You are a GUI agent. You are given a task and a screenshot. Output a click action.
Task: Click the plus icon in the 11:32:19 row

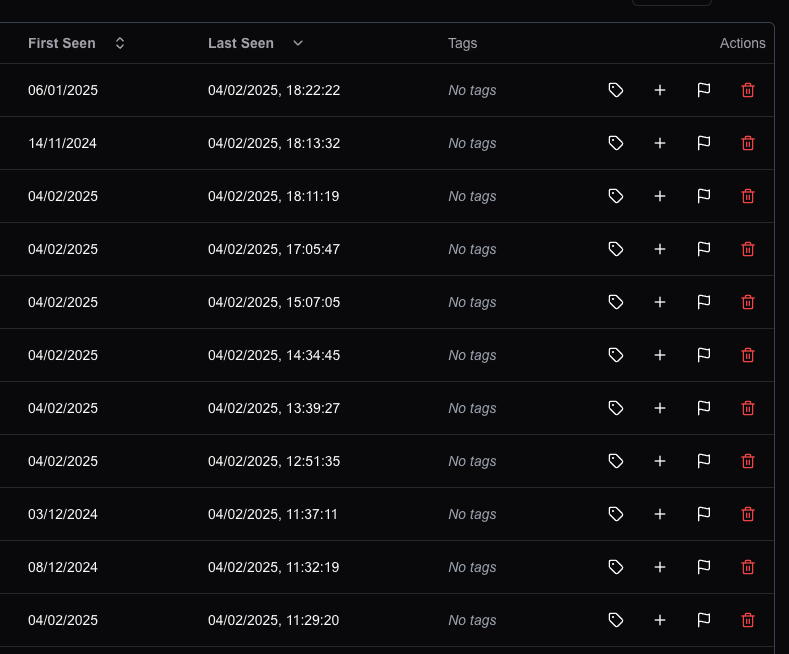coord(660,567)
